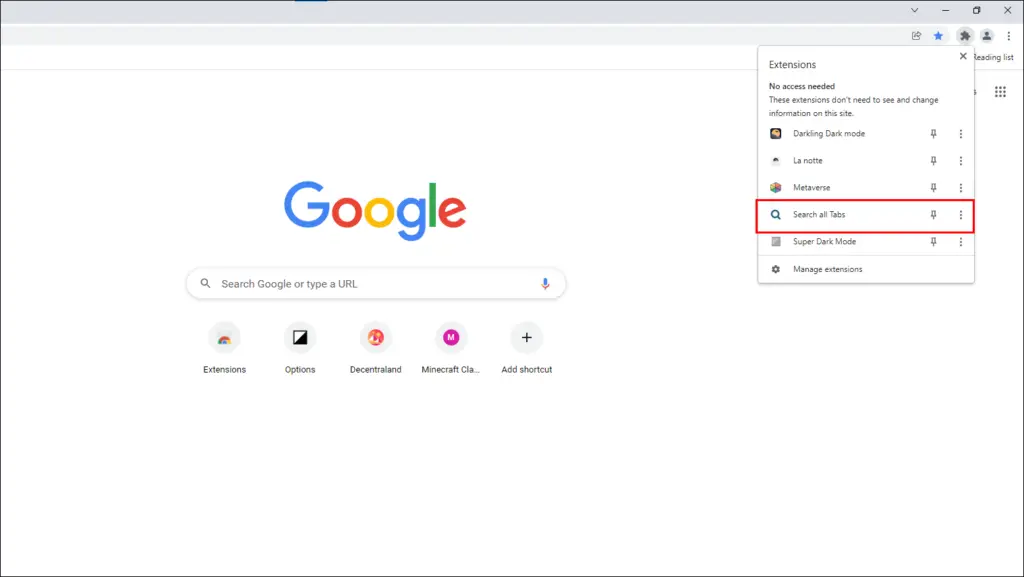Restore down the Chrome window
The image size is (1024, 577).
pos(976,10)
